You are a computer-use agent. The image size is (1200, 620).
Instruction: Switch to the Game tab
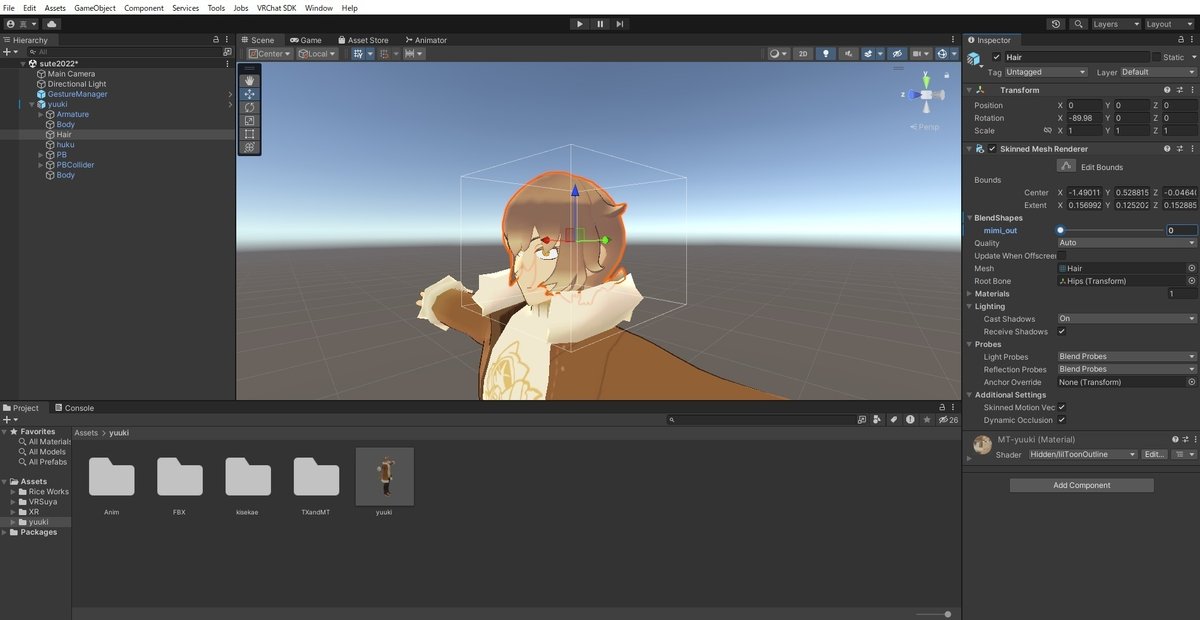(306, 40)
